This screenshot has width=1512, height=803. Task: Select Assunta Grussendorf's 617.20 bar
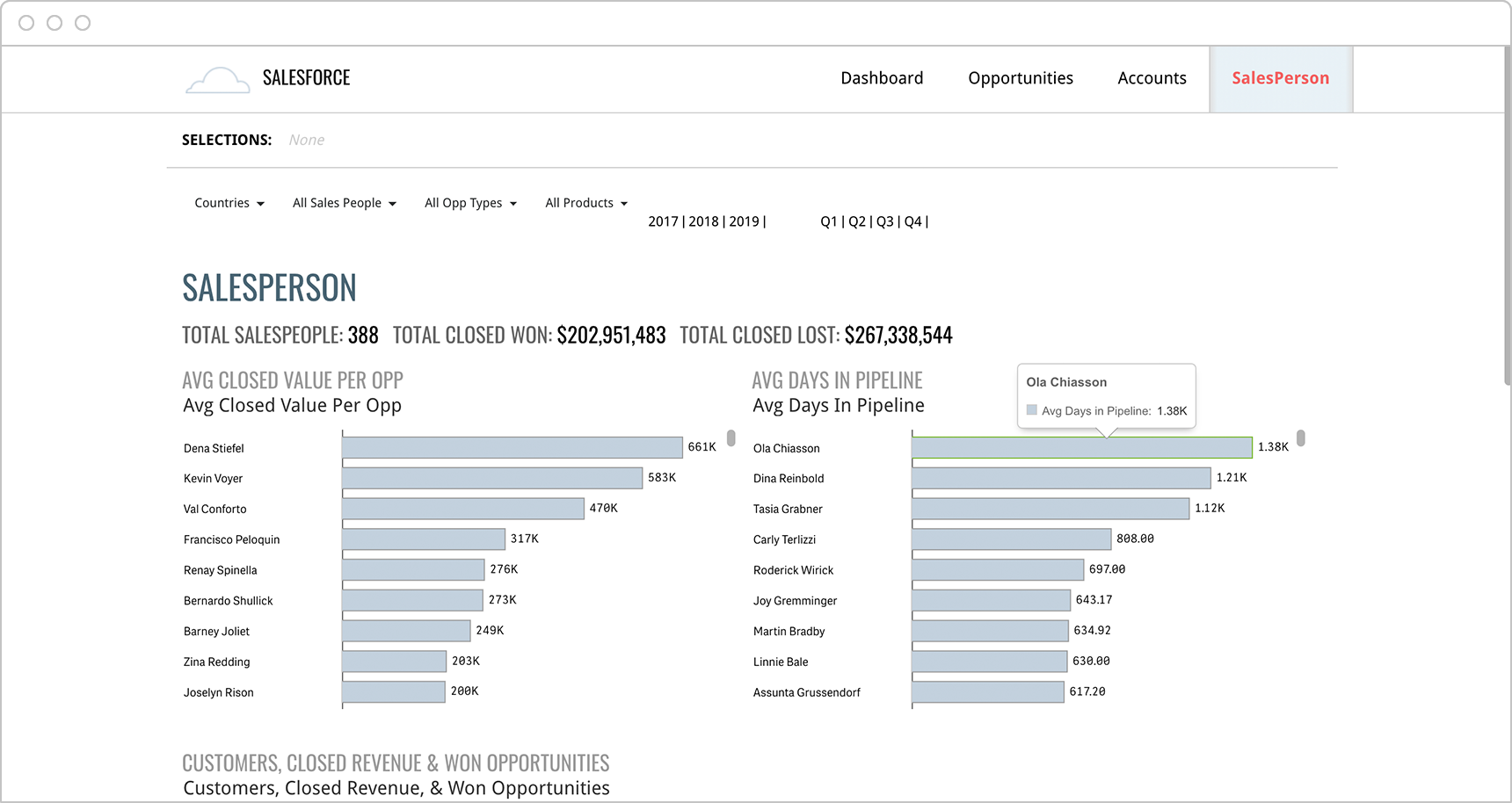[988, 691]
